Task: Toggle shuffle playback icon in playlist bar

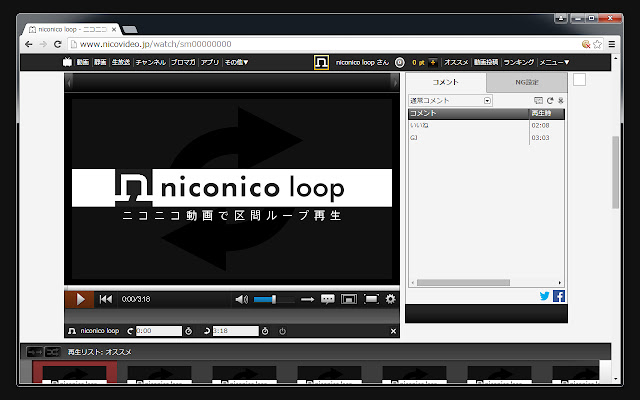Action: coord(52,351)
